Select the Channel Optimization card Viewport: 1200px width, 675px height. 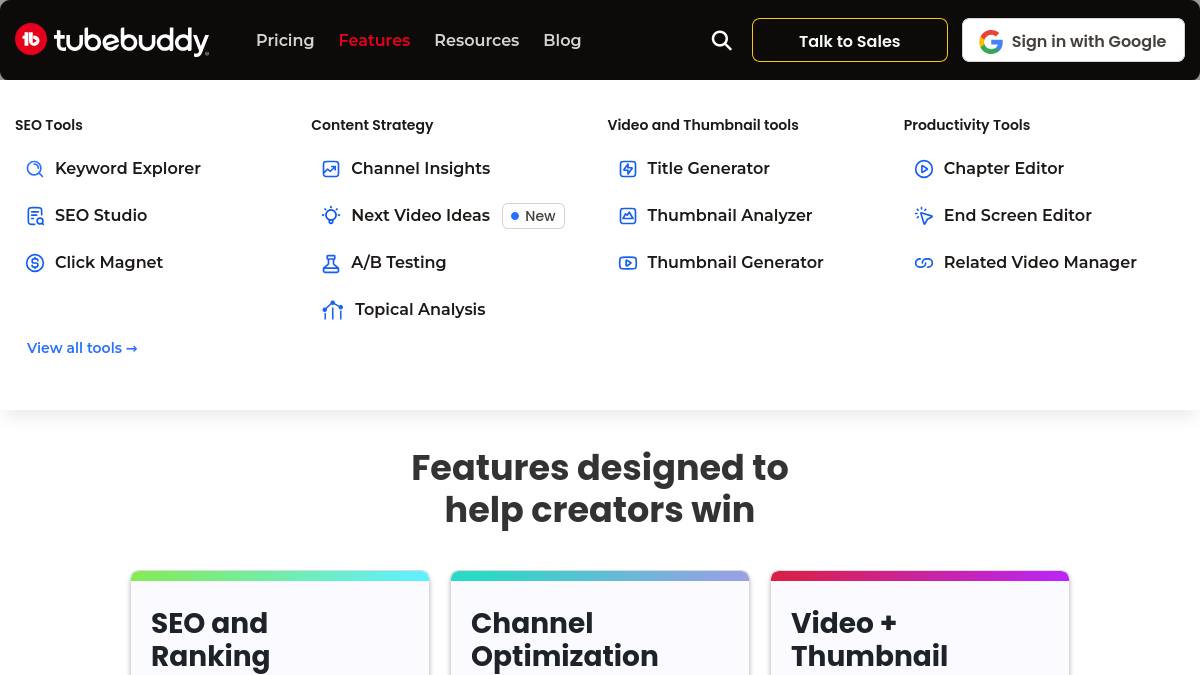tap(600, 624)
